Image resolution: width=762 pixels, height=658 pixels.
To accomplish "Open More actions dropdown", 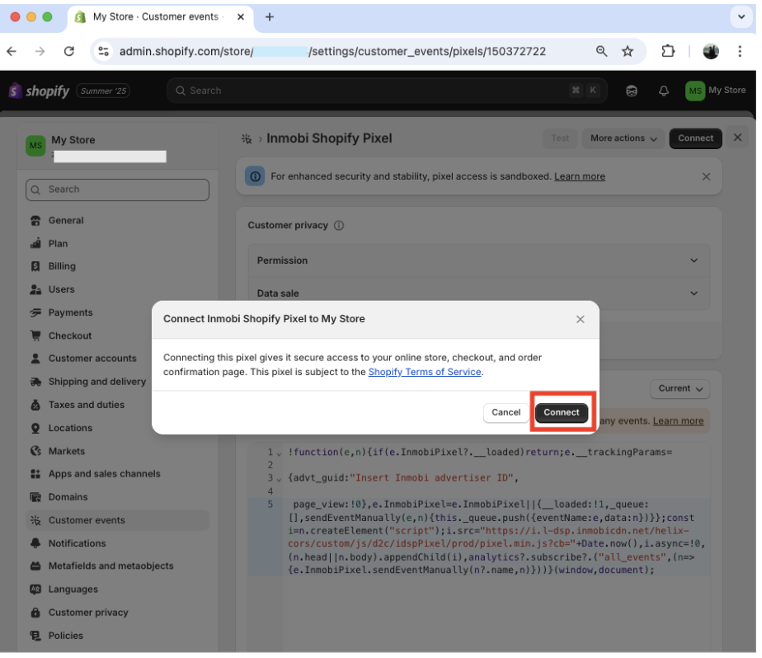I will (623, 139).
